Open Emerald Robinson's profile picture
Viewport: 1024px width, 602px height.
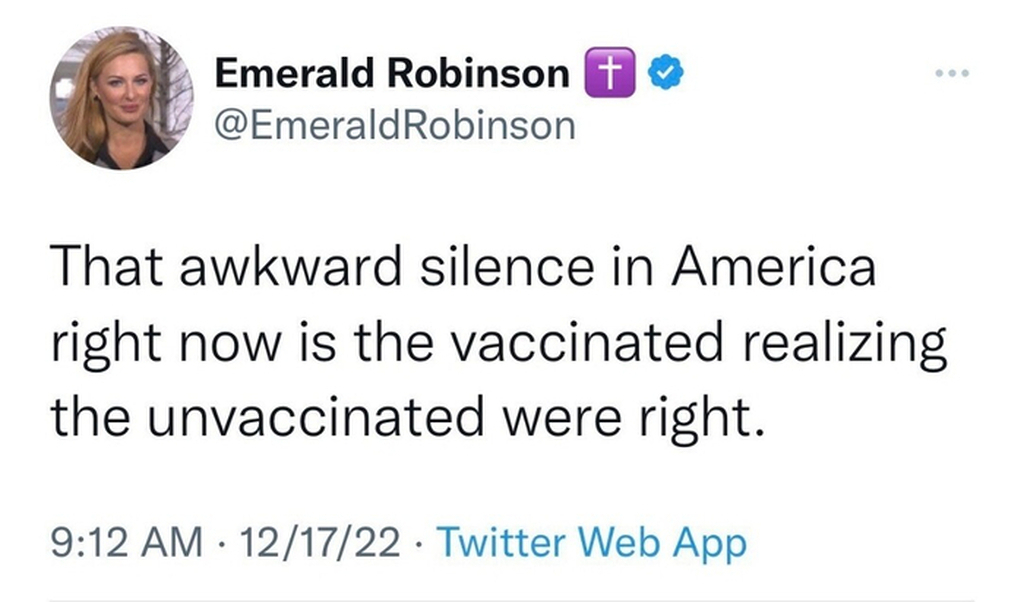(123, 98)
